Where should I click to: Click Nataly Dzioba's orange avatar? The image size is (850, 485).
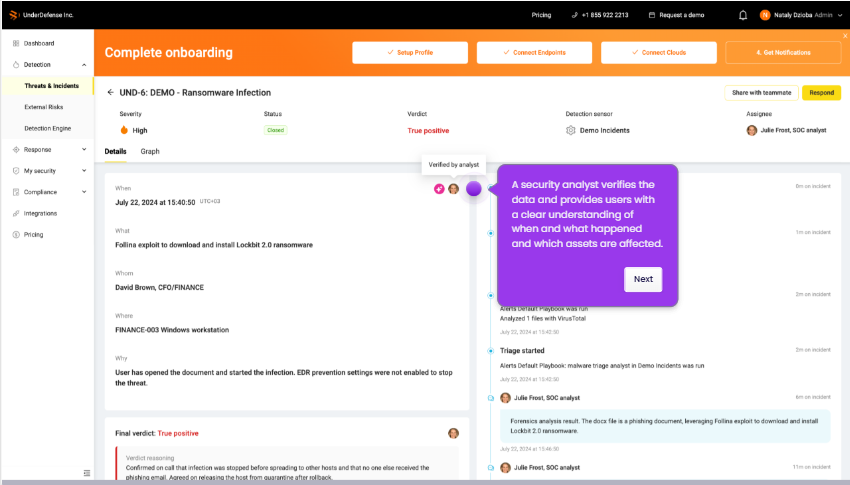coord(765,15)
